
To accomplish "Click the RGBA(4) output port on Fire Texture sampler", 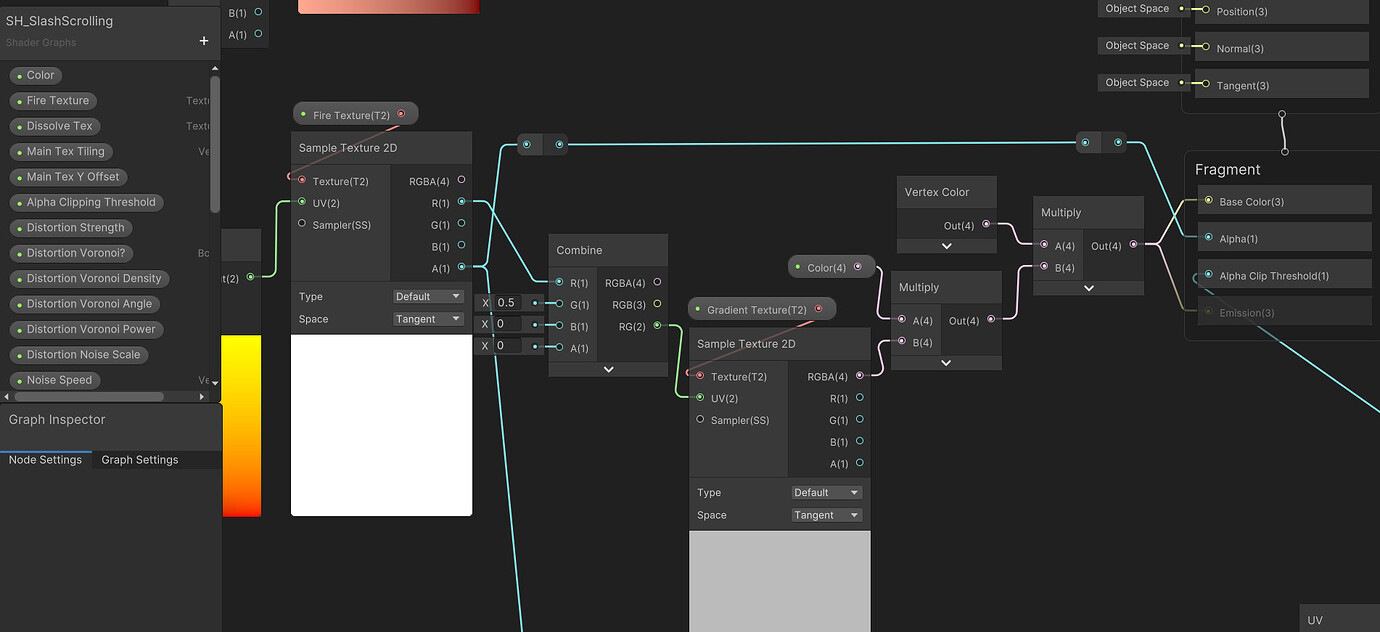I will [x=461, y=181].
